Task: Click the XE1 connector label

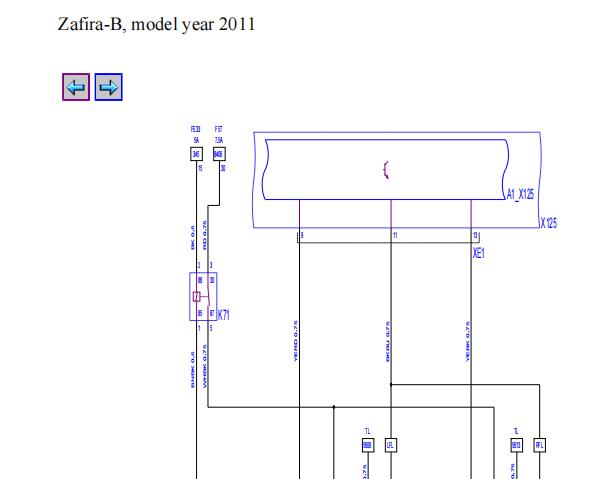Action: (478, 253)
